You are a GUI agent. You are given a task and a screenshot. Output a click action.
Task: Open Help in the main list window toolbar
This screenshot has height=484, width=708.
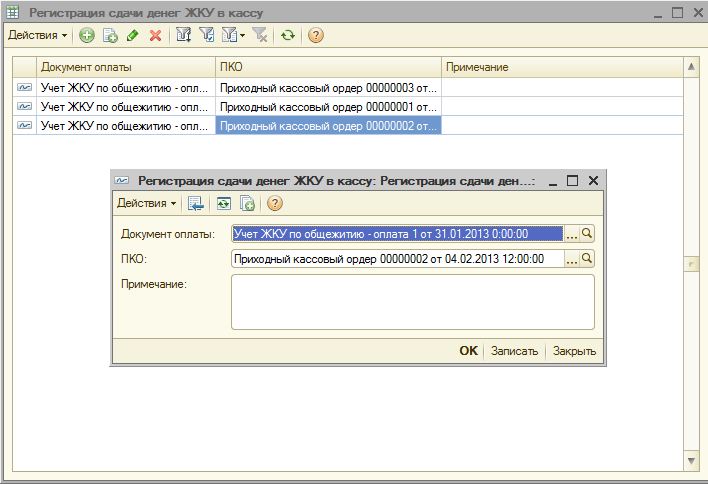tap(316, 35)
